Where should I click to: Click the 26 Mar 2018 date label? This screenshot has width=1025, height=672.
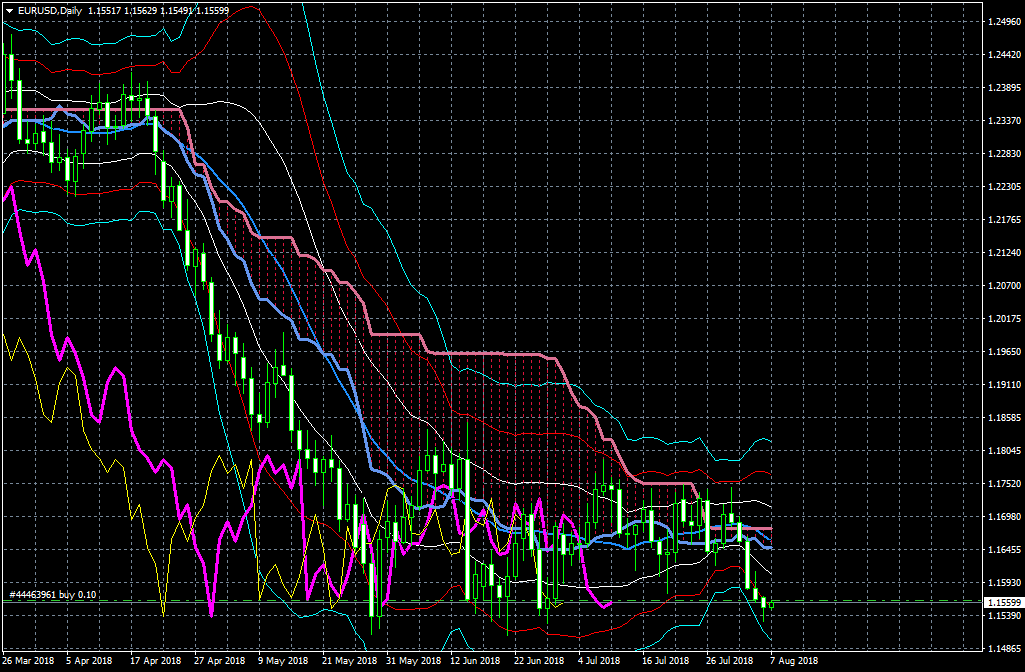pos(28,661)
